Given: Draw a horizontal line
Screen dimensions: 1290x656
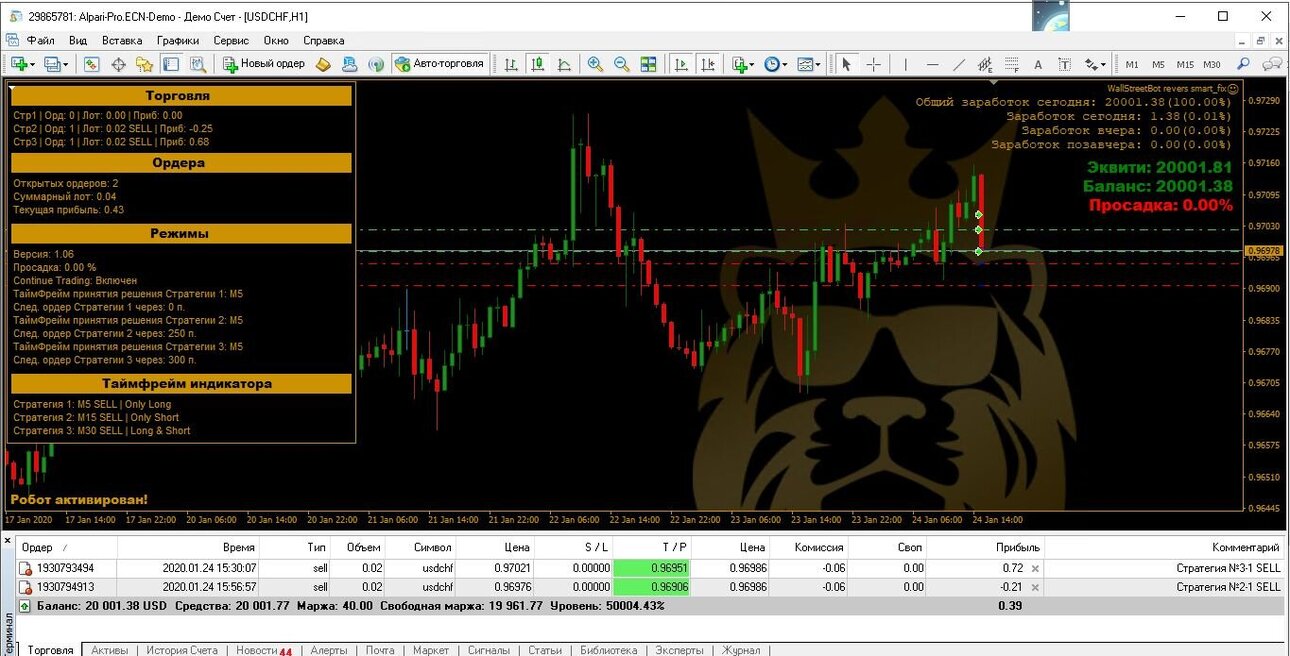Looking at the screenshot, I should (x=932, y=64).
